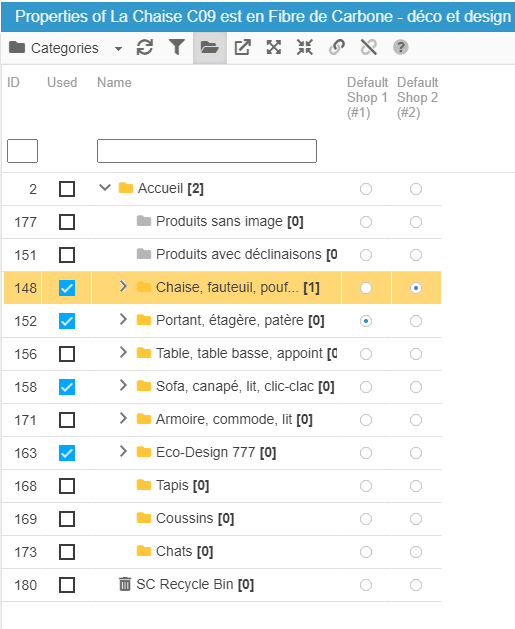
Task: Set Sofa, canapé as Default Shop 1
Action: pos(365,387)
